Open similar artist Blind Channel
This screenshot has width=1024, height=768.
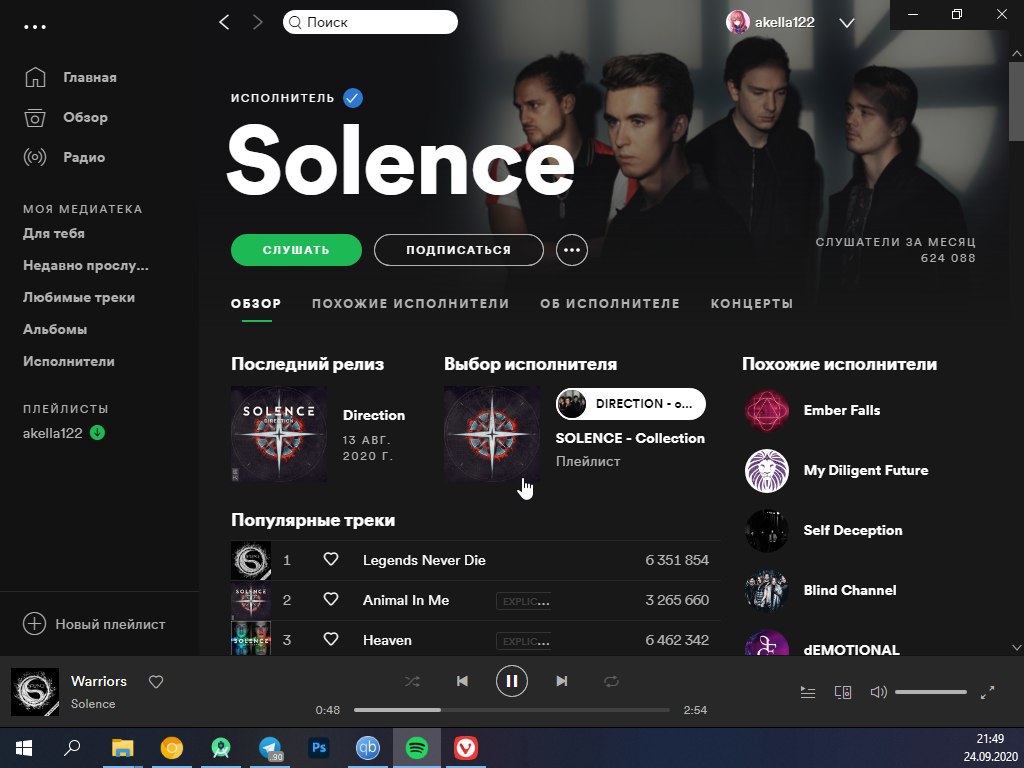850,590
